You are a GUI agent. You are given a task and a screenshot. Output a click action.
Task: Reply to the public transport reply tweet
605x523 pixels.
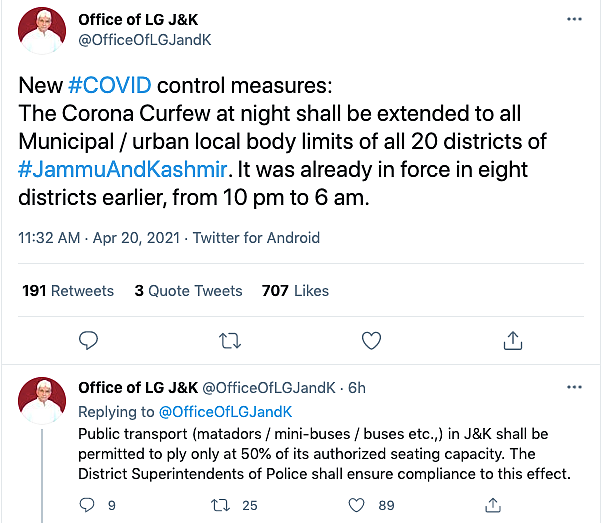(x=90, y=506)
